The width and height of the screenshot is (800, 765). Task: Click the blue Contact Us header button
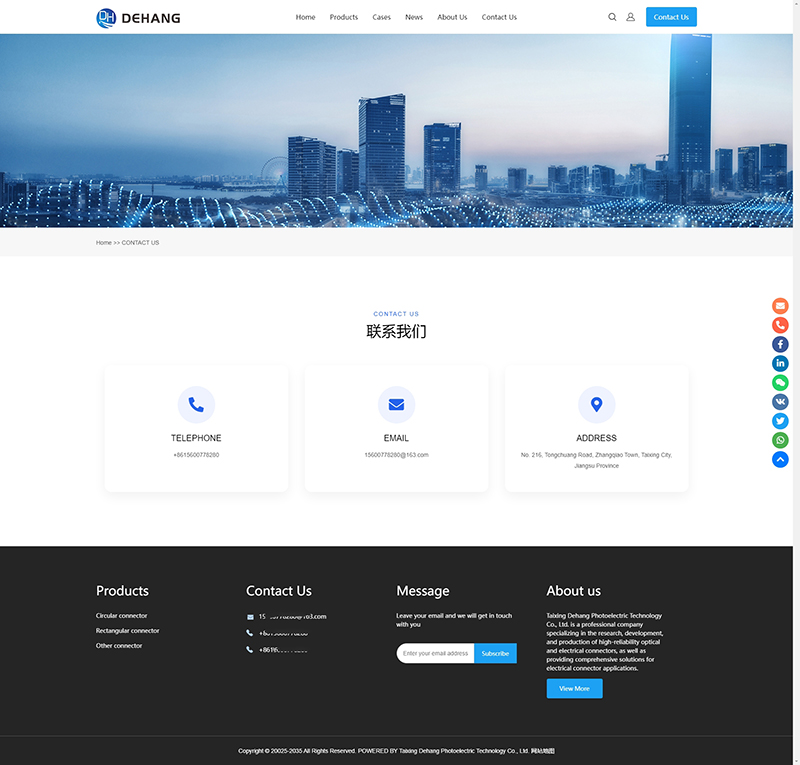click(671, 17)
